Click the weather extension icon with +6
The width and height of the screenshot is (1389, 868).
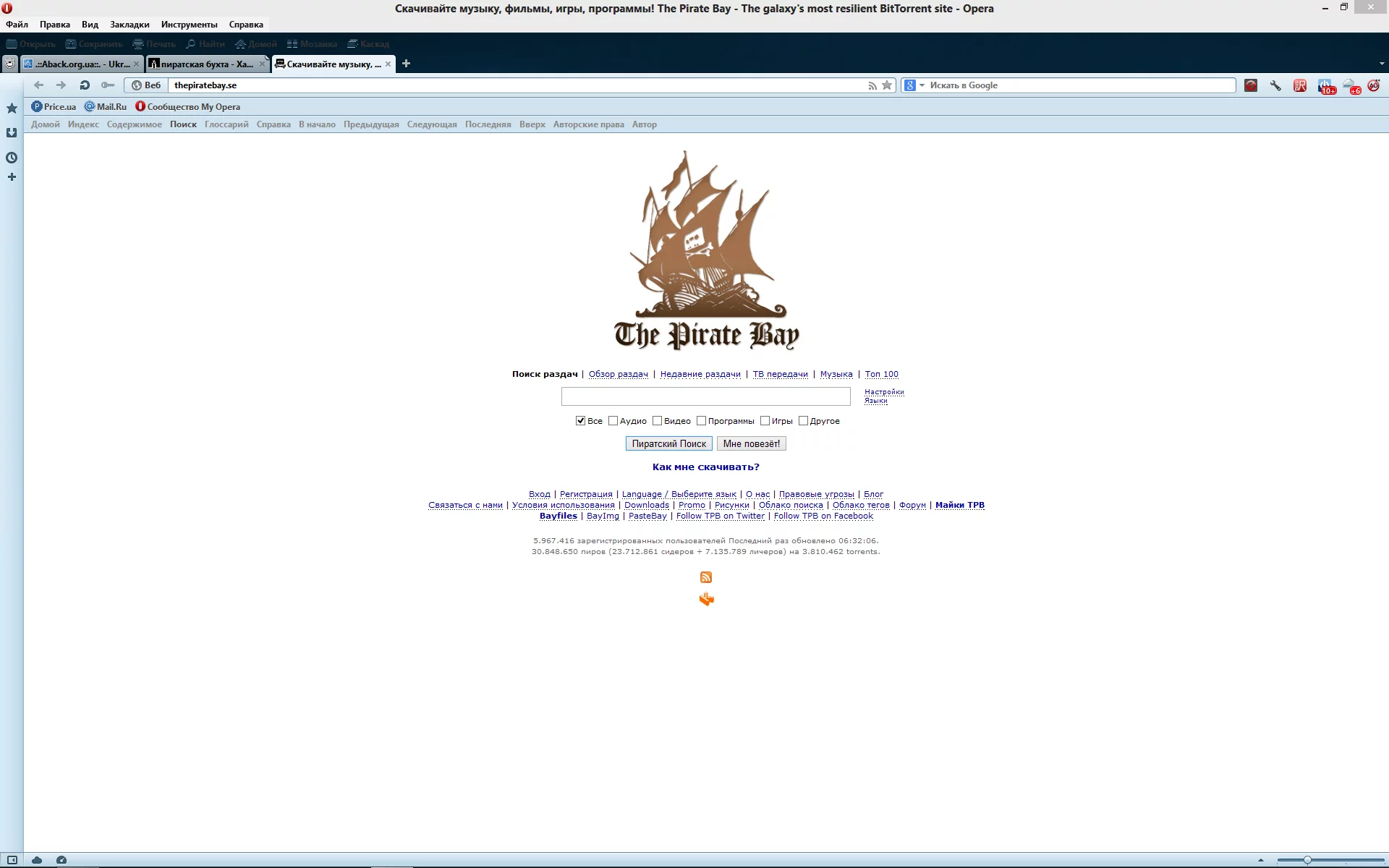[1351, 86]
